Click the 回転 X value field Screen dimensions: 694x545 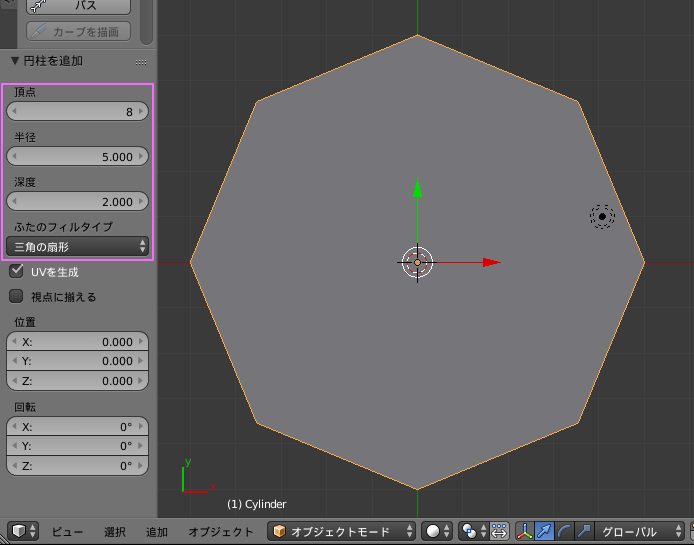[x=77, y=426]
